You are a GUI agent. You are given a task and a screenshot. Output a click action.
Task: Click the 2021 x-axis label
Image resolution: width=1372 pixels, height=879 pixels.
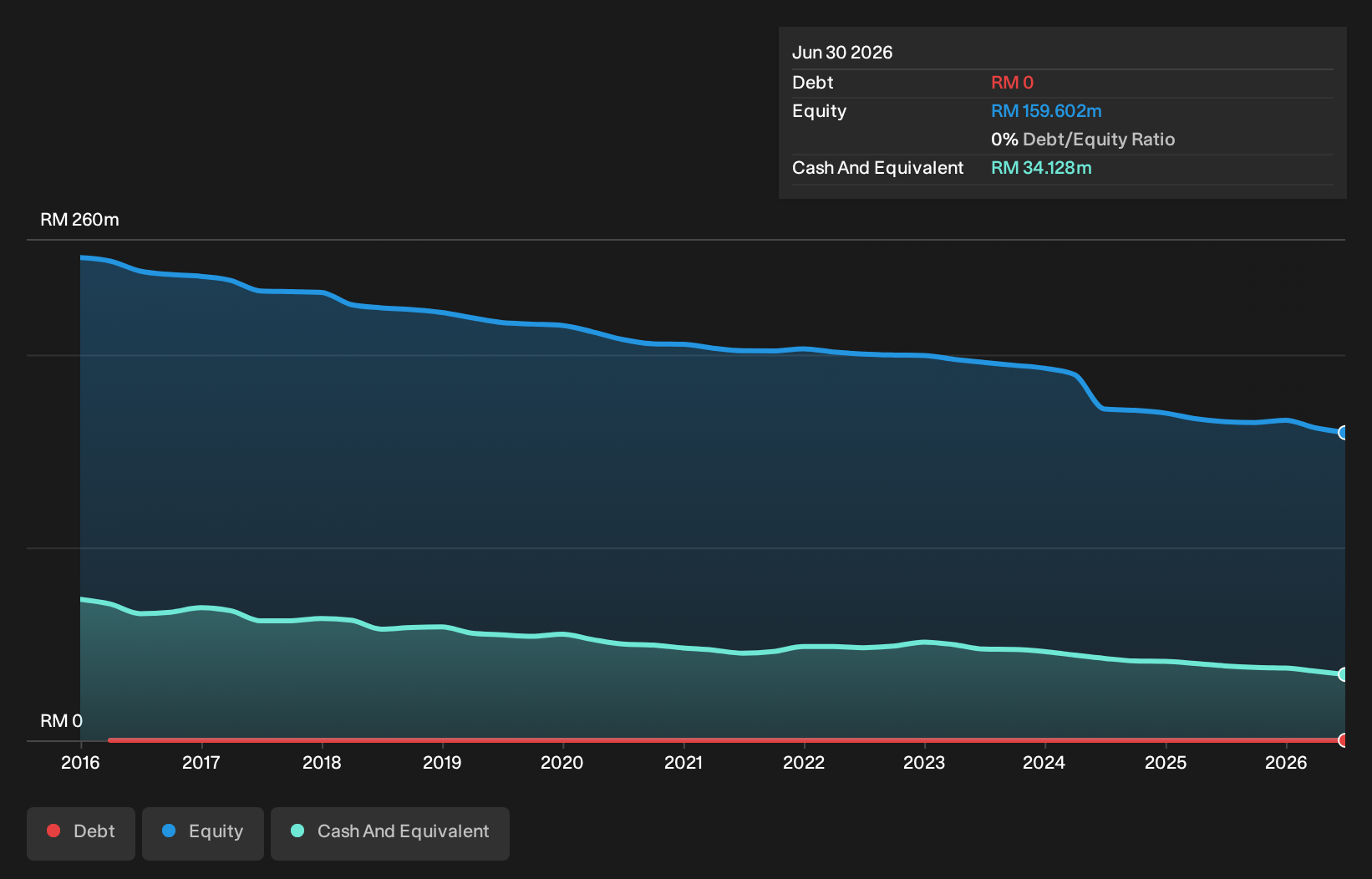point(683,763)
